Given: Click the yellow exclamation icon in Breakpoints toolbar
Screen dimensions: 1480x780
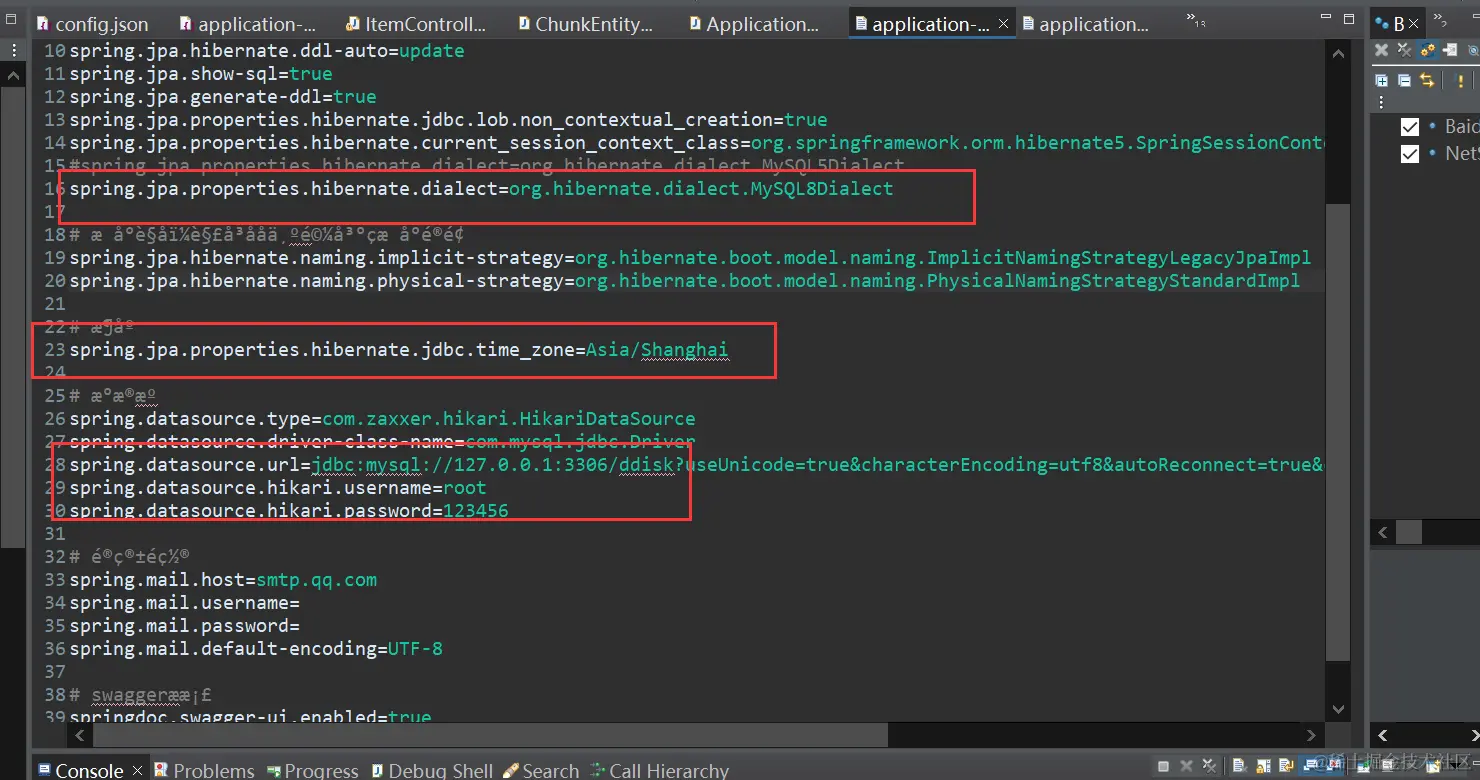Looking at the screenshot, I should [1460, 81].
